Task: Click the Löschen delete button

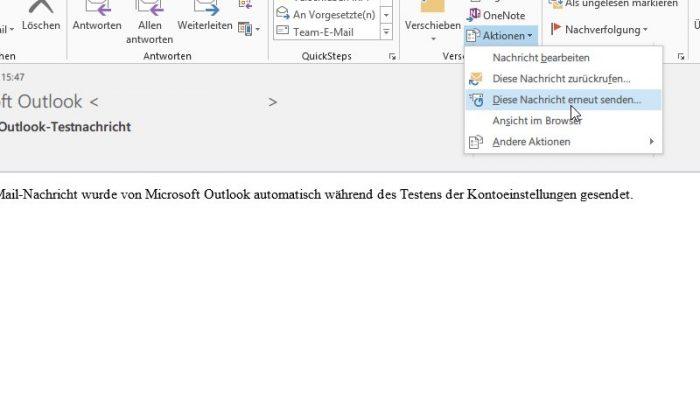Action: pos(41,17)
